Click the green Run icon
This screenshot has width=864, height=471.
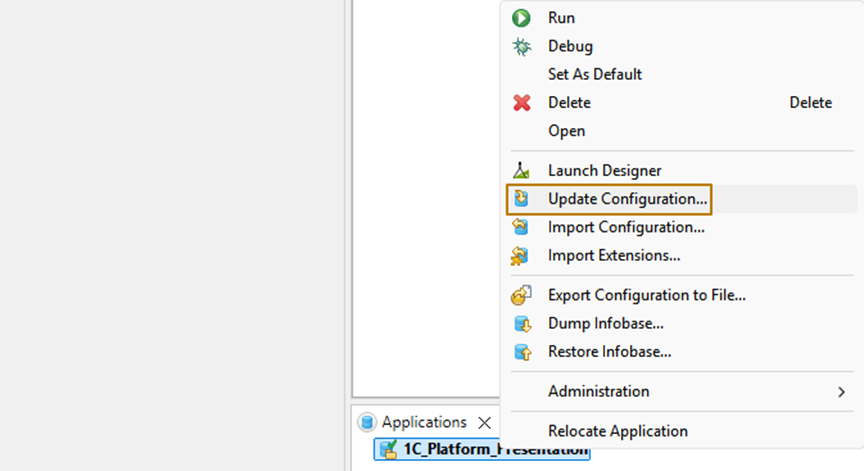coord(521,18)
